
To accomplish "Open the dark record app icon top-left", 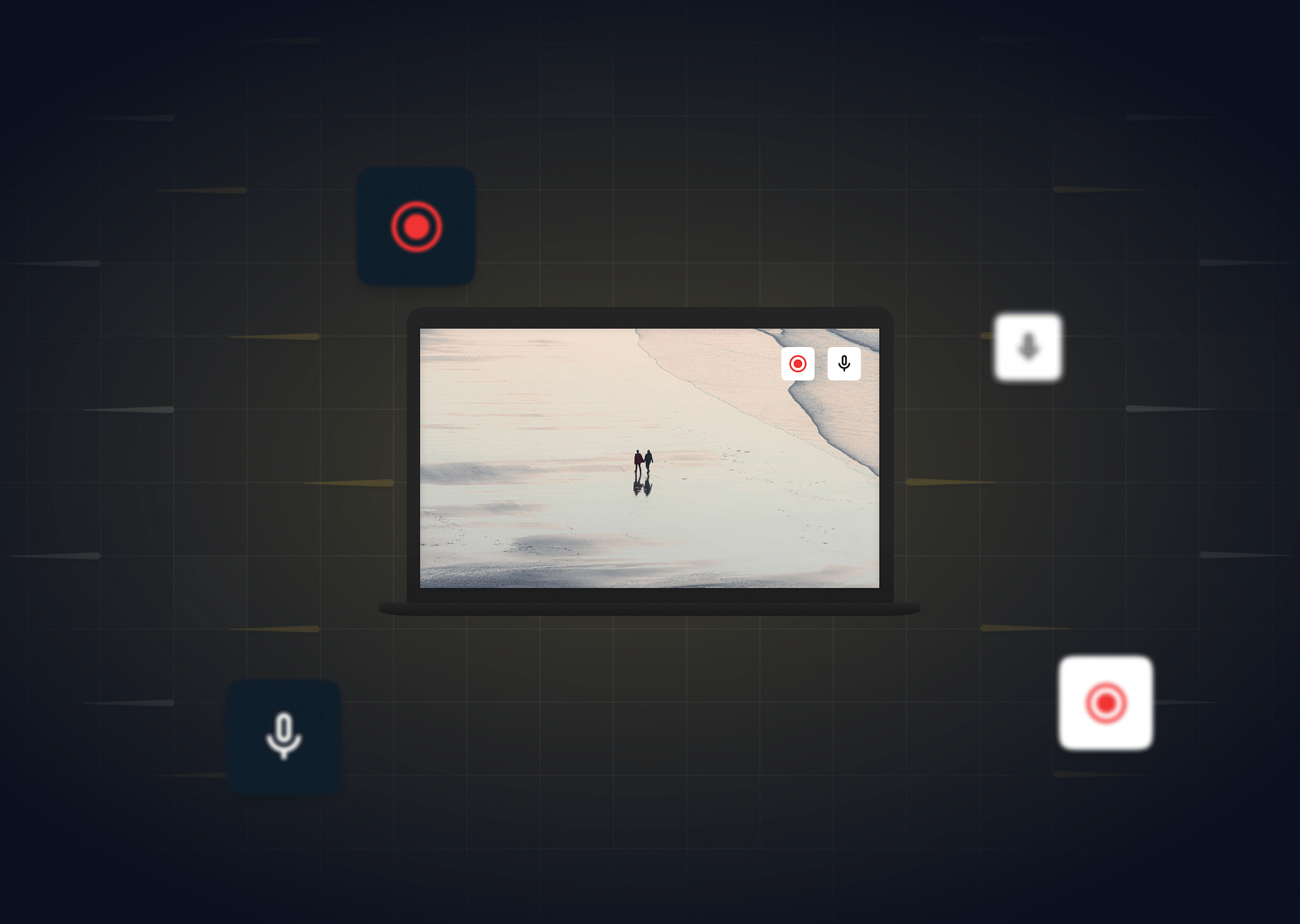I will (x=418, y=228).
